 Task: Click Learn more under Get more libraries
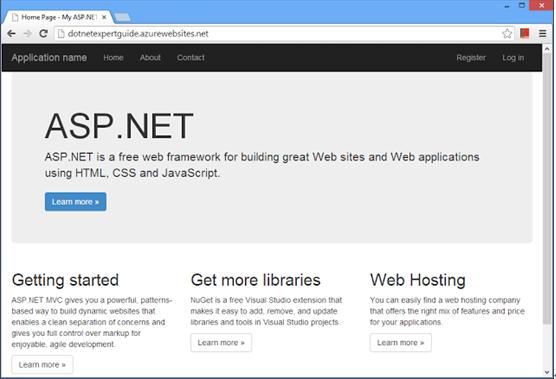pos(221,342)
